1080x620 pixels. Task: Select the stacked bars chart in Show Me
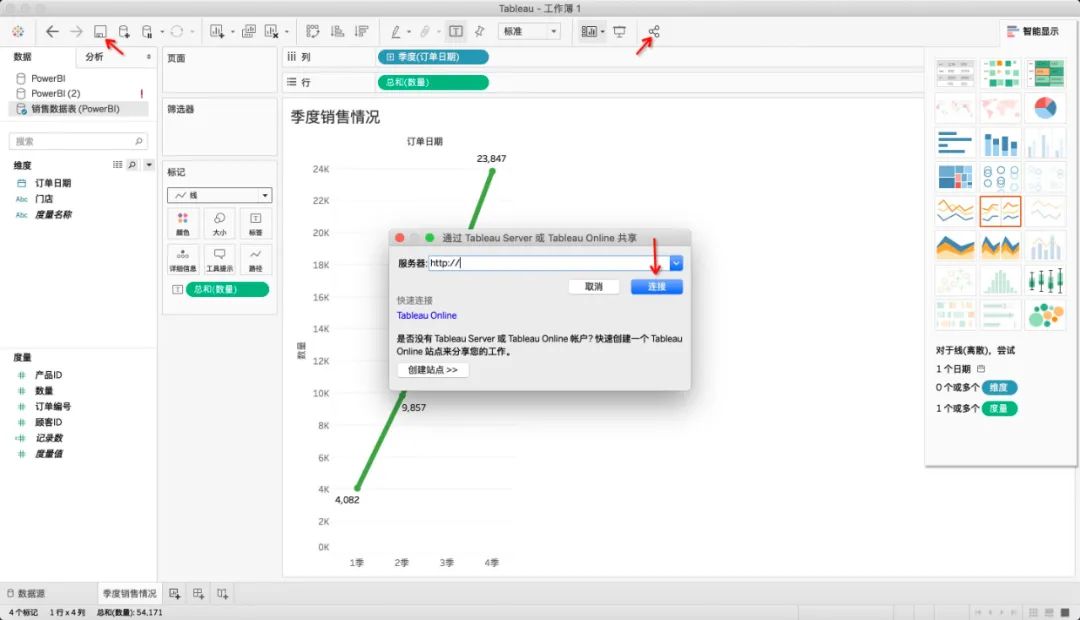(1000, 143)
